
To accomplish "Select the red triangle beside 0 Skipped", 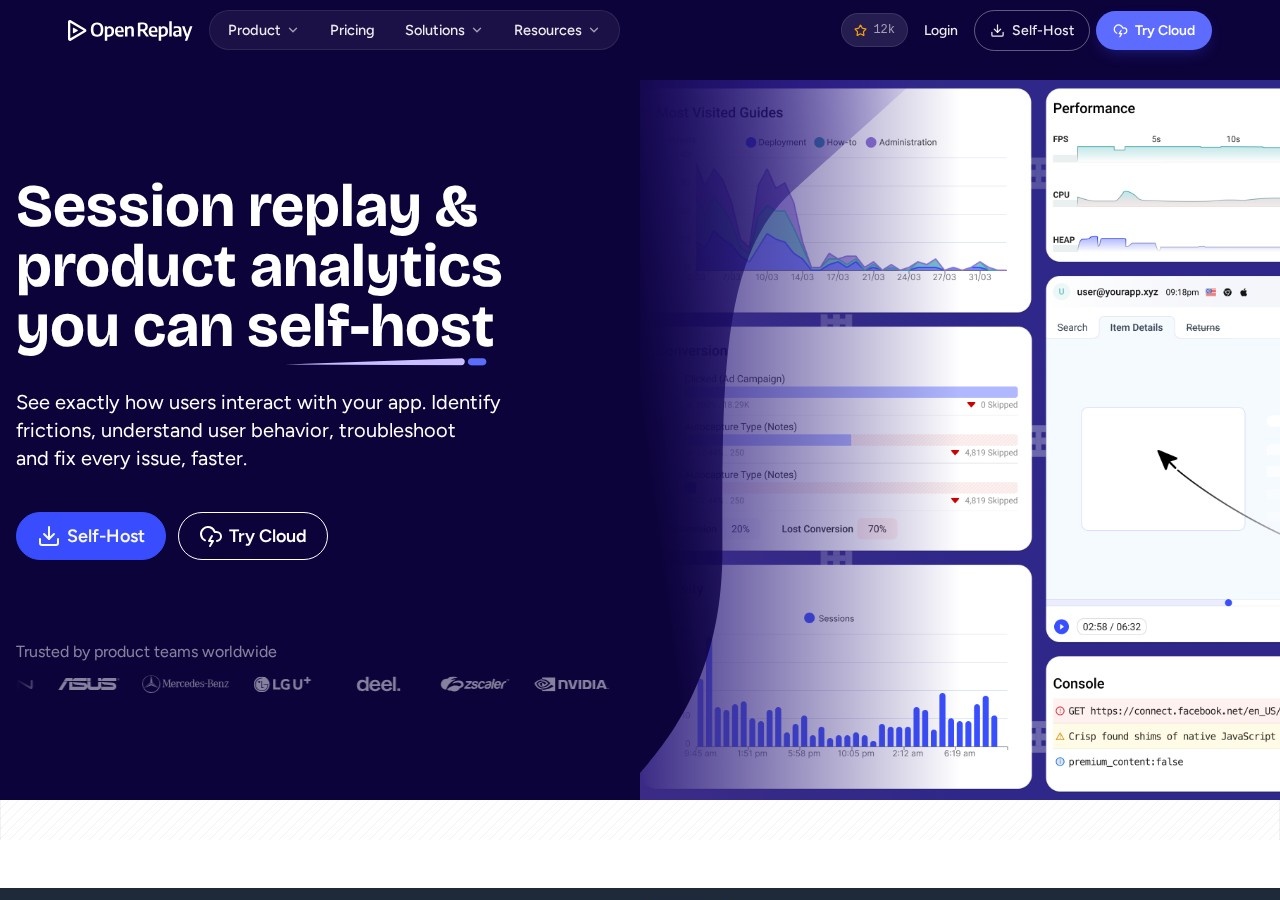I will point(971,405).
